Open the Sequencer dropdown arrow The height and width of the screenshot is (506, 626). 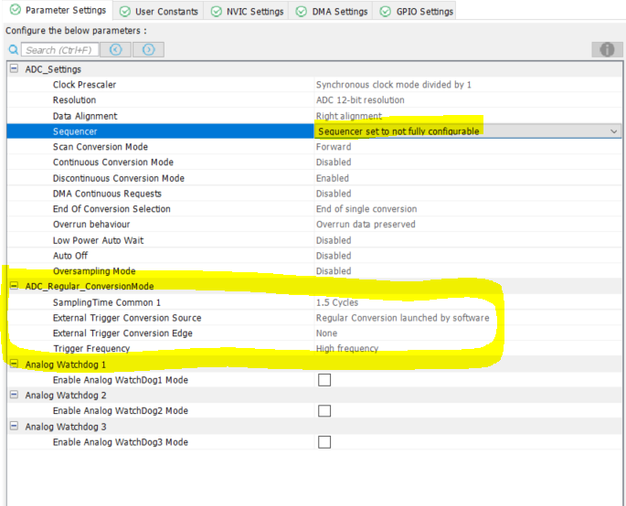tap(614, 131)
